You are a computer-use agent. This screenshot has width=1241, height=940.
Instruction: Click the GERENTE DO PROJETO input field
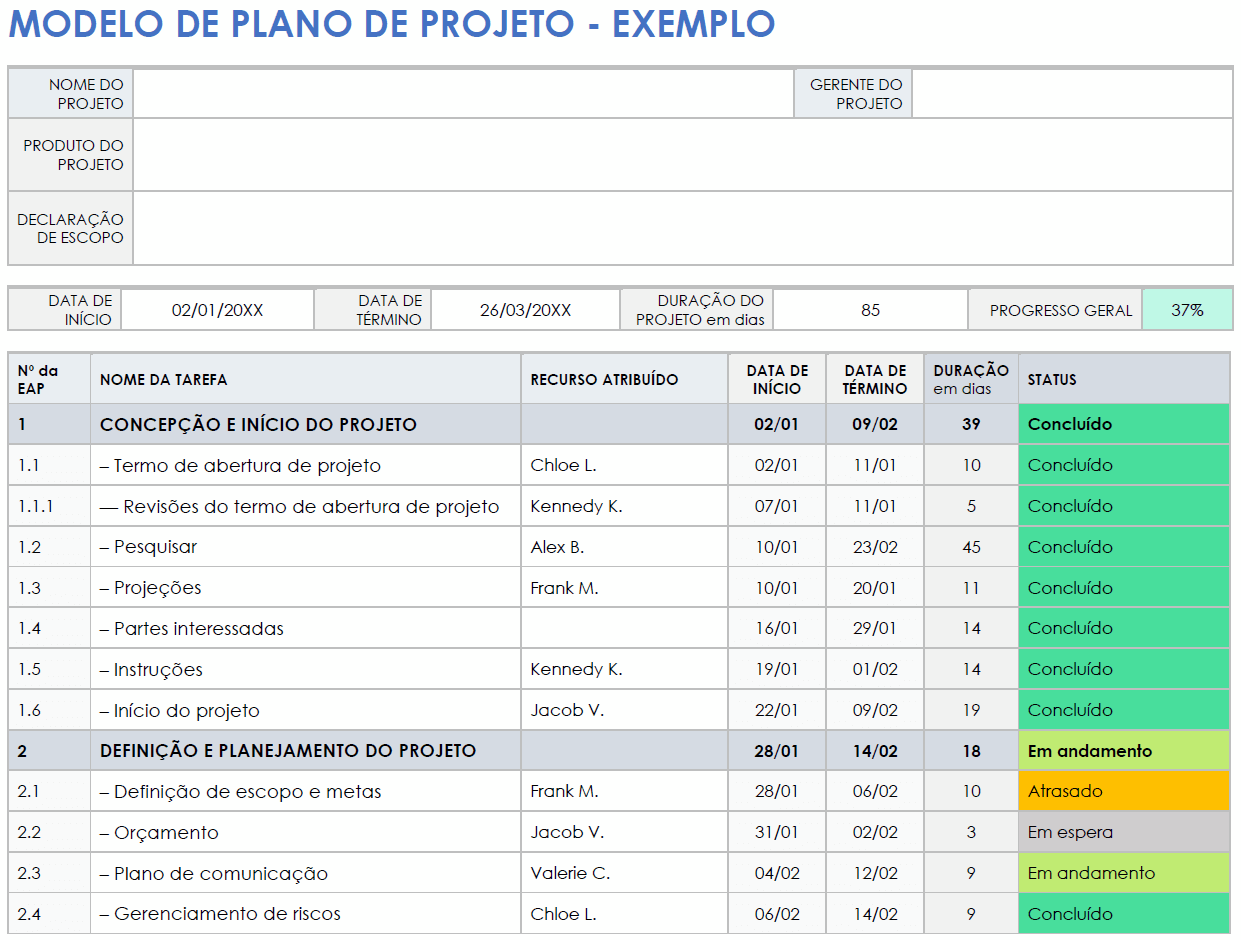[x=1073, y=92]
